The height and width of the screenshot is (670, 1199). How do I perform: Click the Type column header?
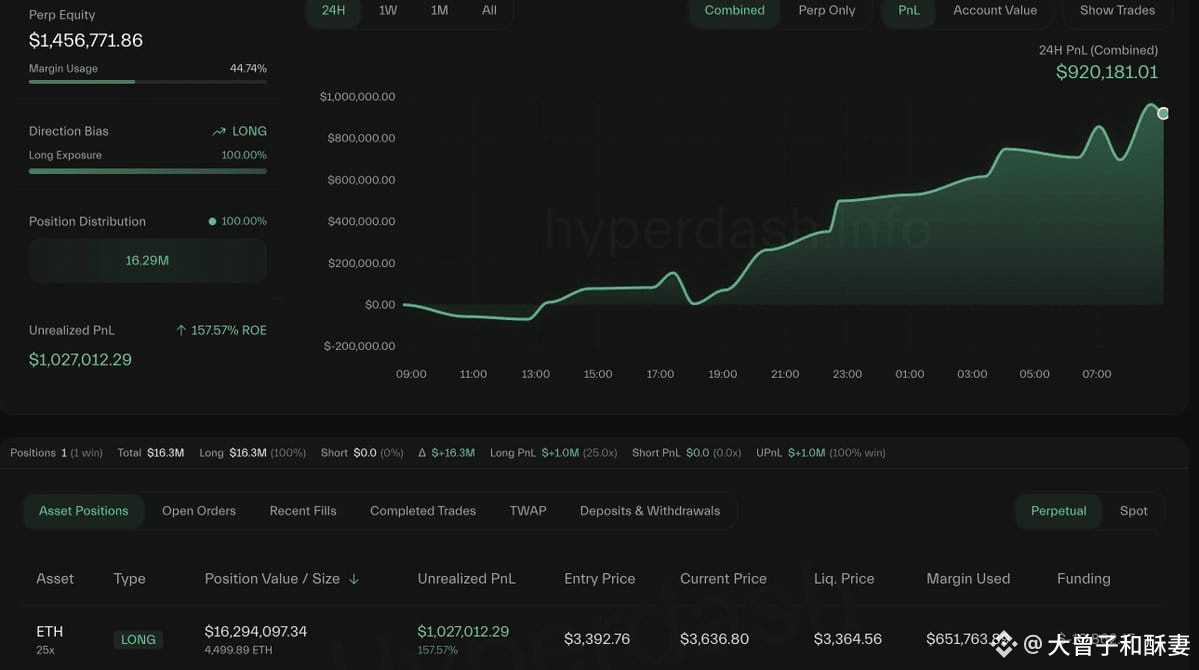coord(129,579)
